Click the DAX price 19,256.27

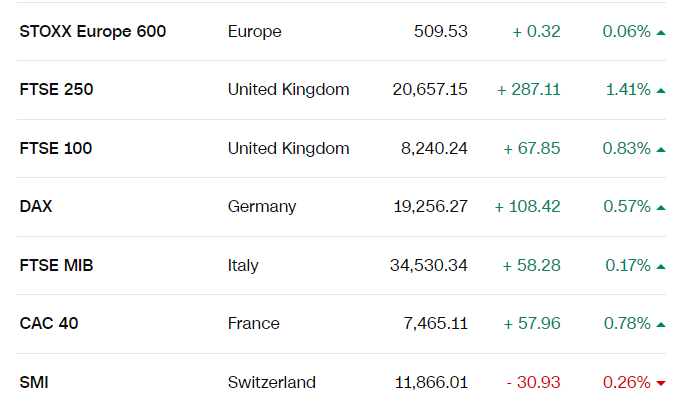coord(431,207)
